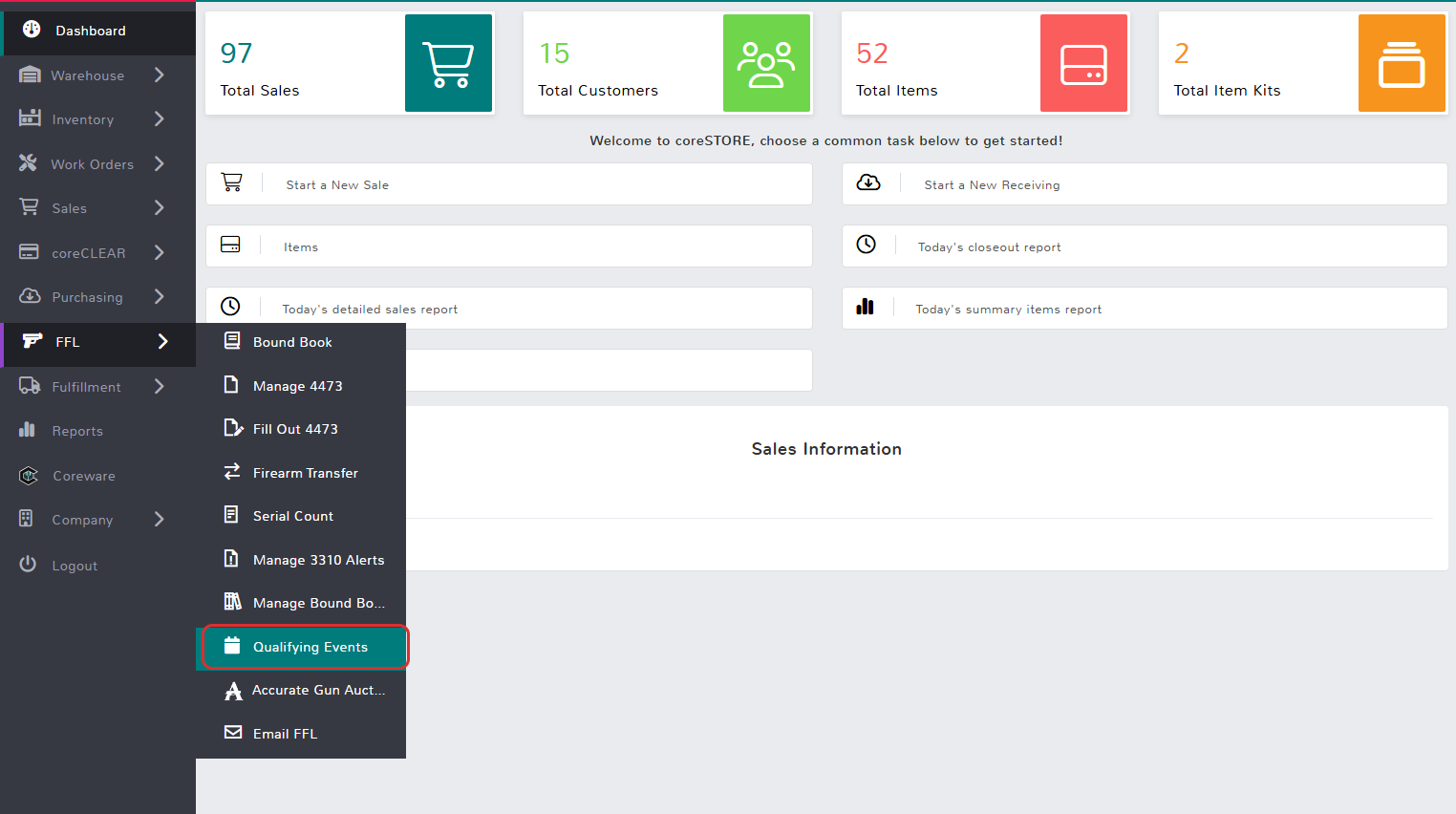The image size is (1456, 814).
Task: Click the teal shopping cart Total Sales icon
Action: (x=448, y=64)
